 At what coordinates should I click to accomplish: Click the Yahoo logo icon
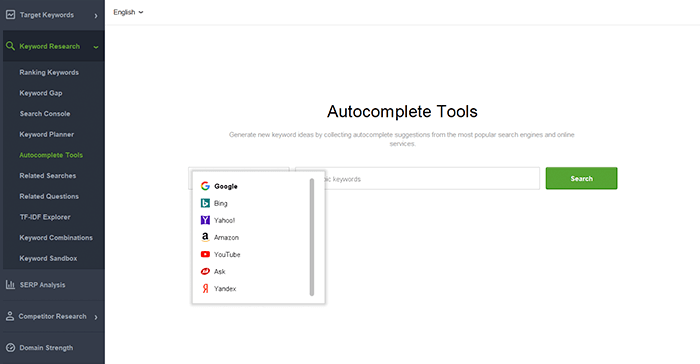(x=205, y=220)
